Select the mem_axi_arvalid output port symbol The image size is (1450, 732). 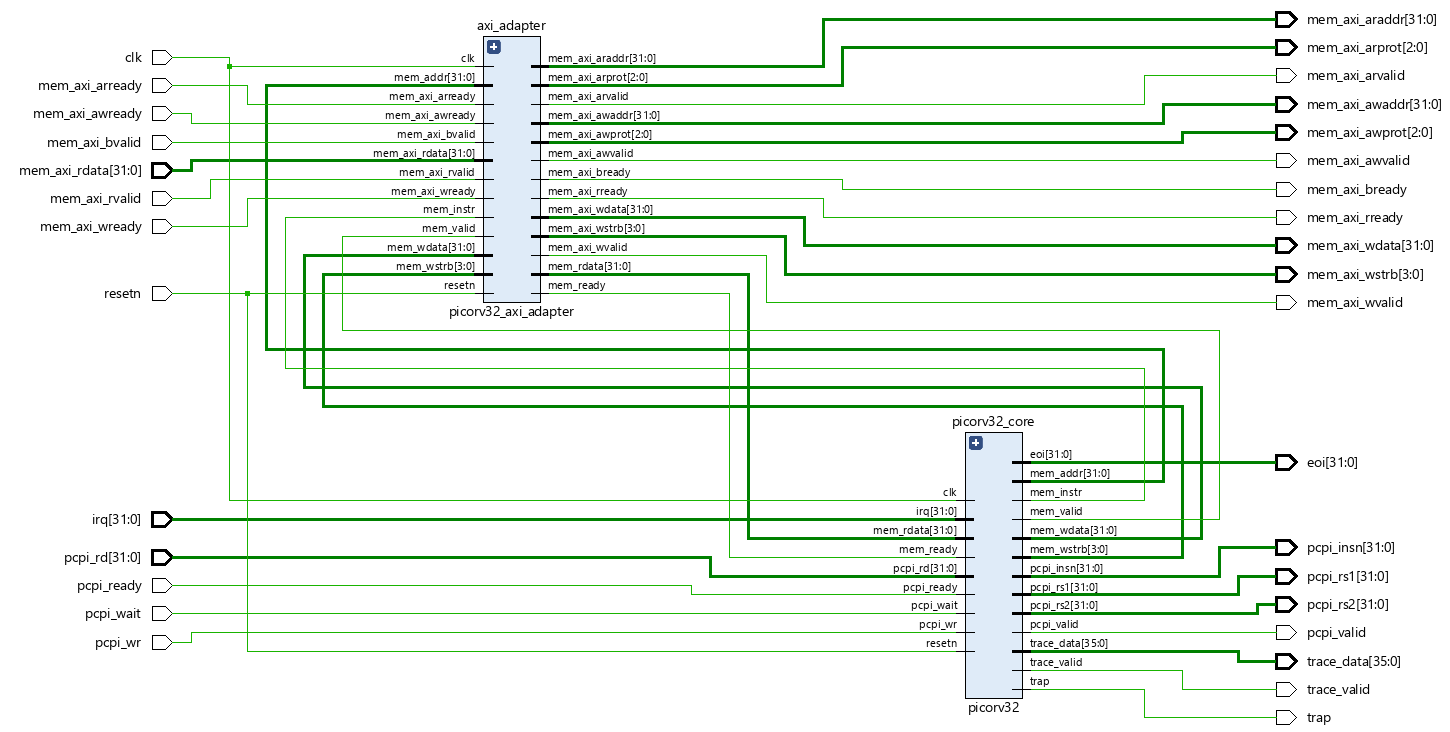tap(1286, 75)
